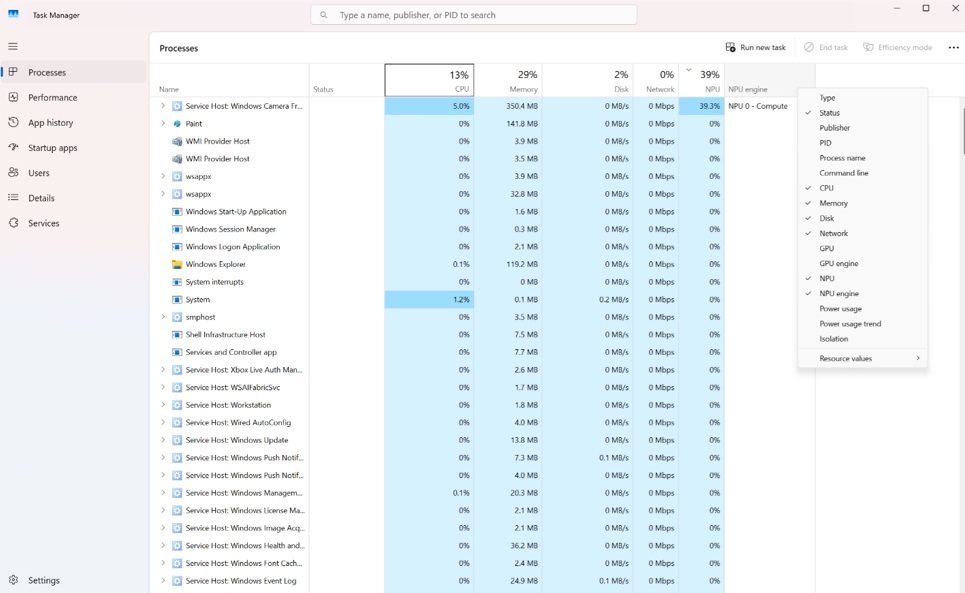The width and height of the screenshot is (965, 593).
Task: Select PID in the column menu
Action: [863, 143]
